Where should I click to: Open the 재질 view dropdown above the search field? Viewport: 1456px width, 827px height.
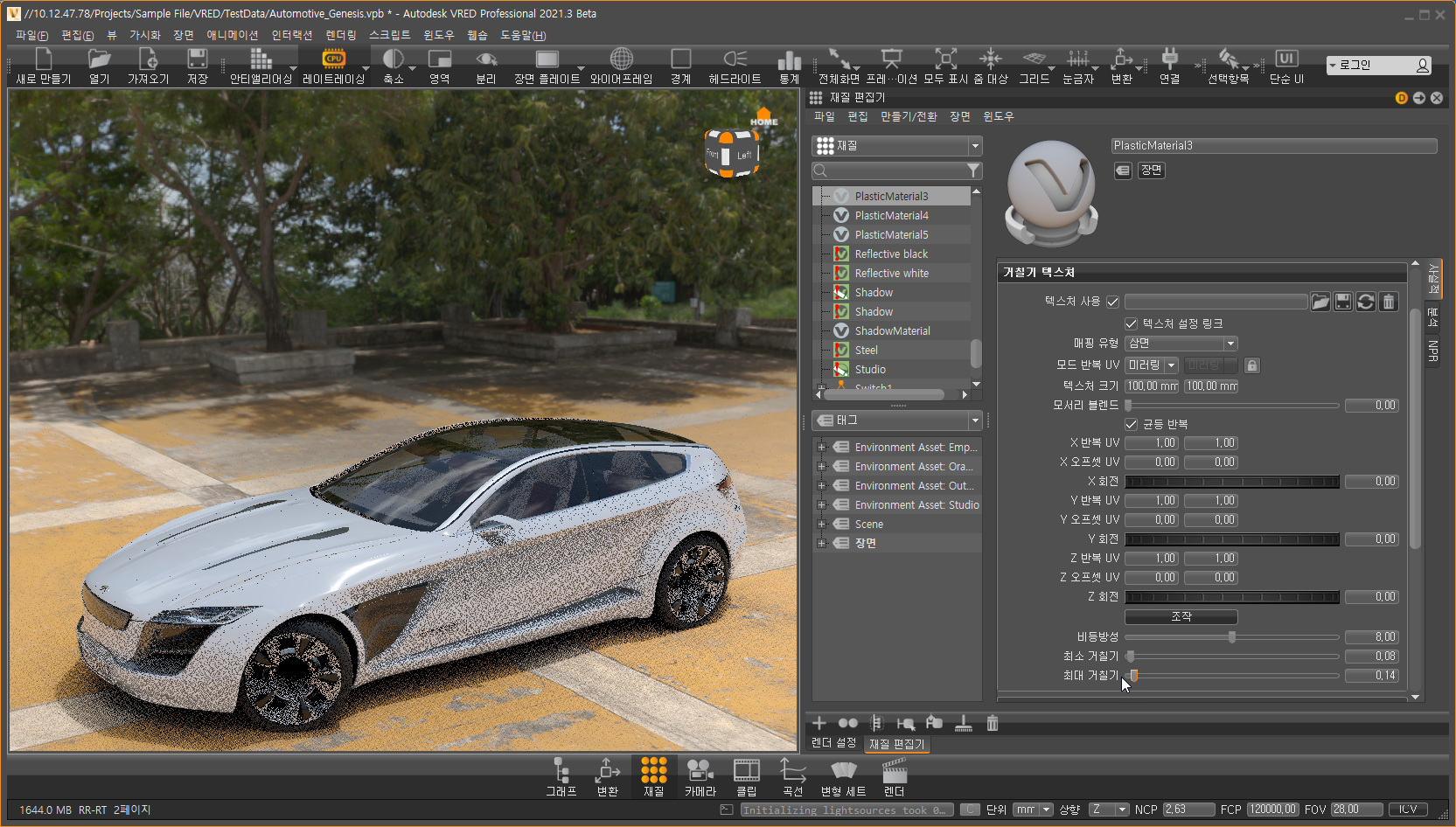[x=897, y=146]
